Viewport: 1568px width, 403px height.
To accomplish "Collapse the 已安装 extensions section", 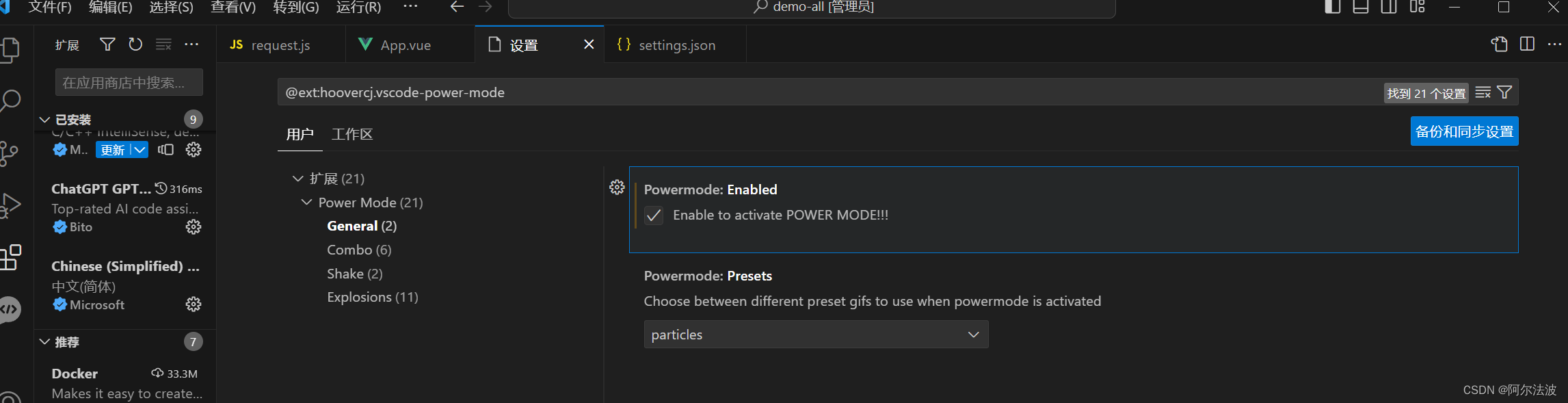I will click(46, 118).
